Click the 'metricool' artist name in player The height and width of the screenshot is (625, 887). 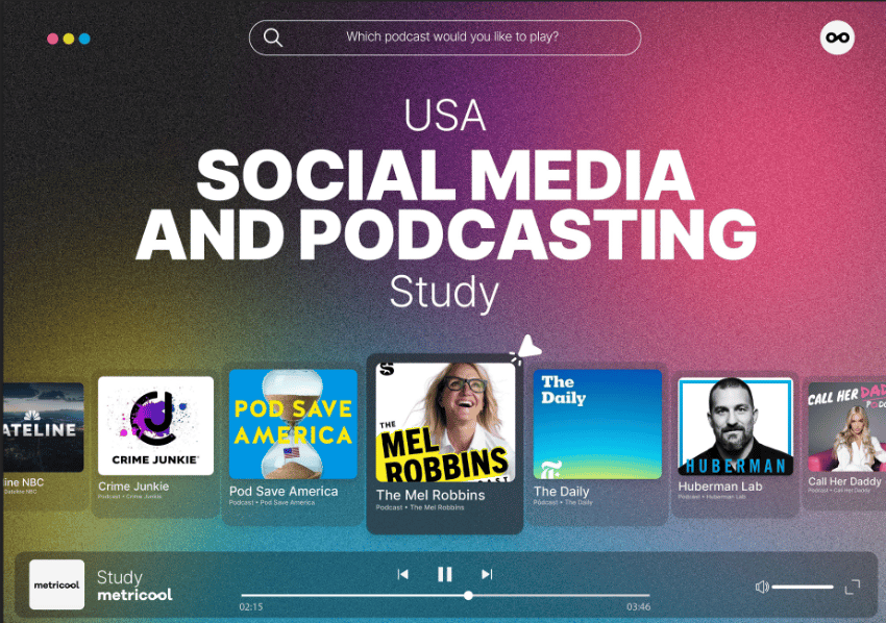pyautogui.click(x=135, y=595)
